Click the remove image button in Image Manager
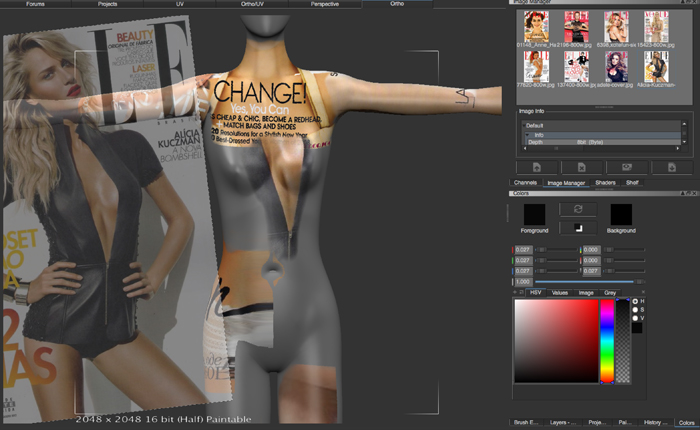Image resolution: width=700 pixels, height=430 pixels. coord(582,167)
